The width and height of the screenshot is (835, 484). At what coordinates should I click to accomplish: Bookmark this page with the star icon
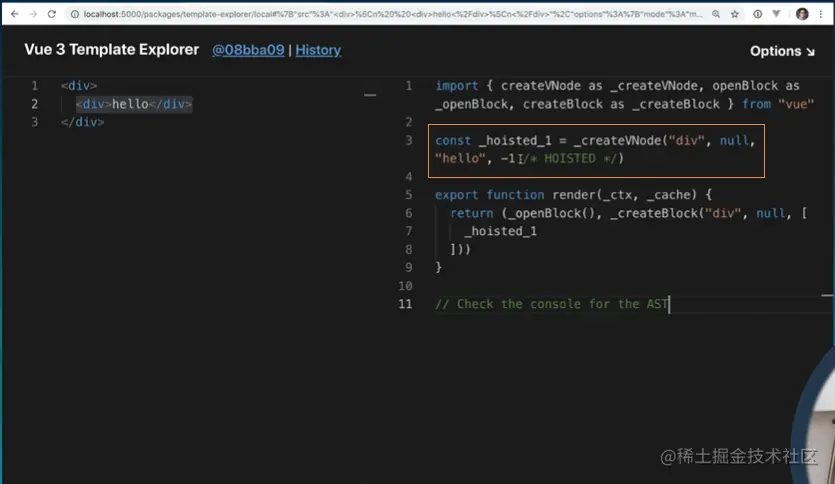pyautogui.click(x=735, y=14)
